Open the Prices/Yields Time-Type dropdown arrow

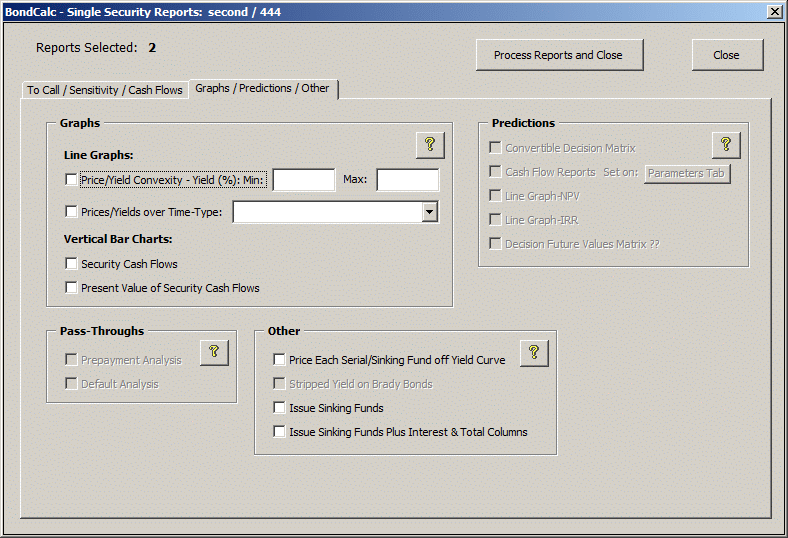coord(429,212)
